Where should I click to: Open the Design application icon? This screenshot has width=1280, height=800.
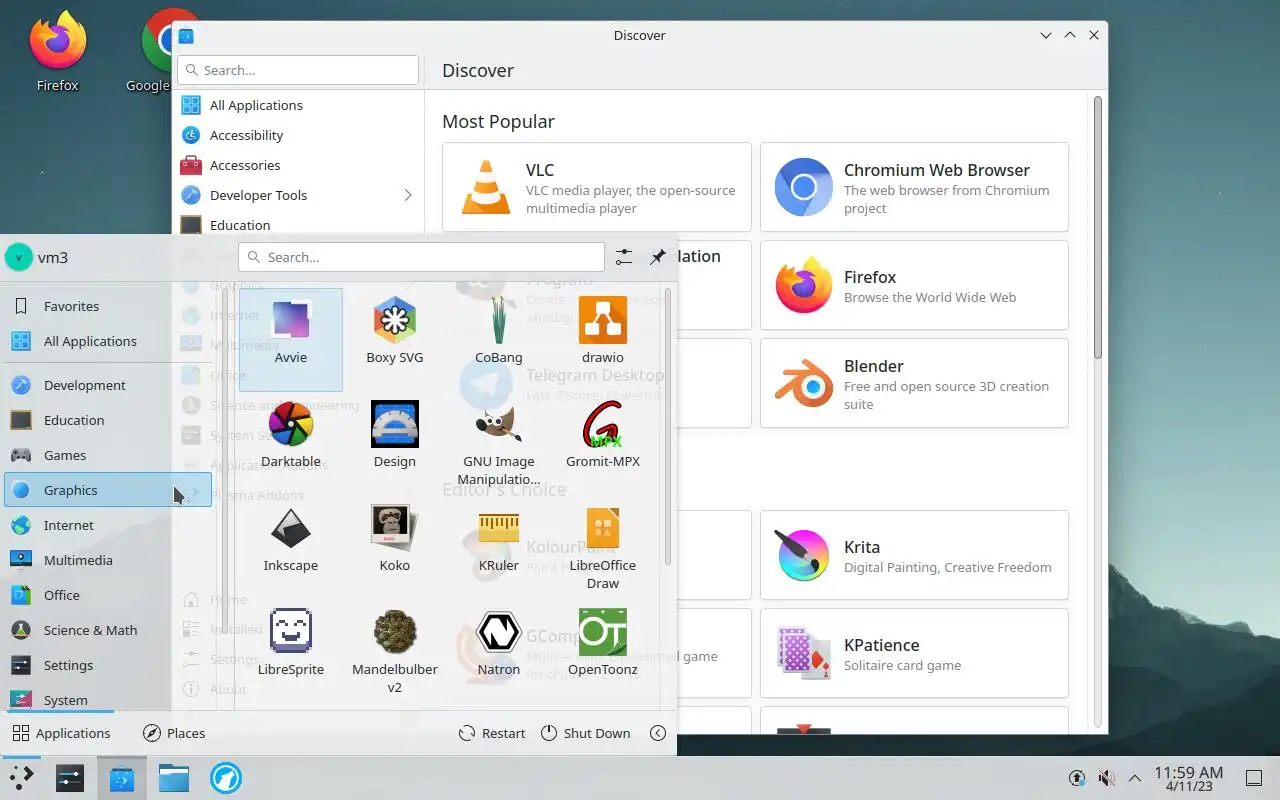tap(395, 443)
